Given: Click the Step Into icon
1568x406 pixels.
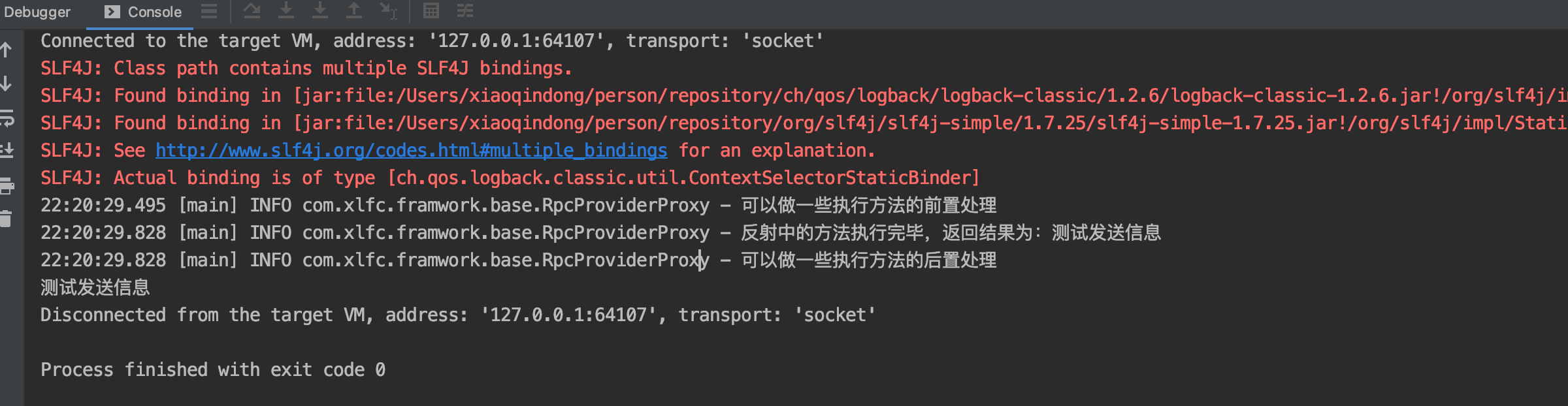Looking at the screenshot, I should tap(286, 11).
